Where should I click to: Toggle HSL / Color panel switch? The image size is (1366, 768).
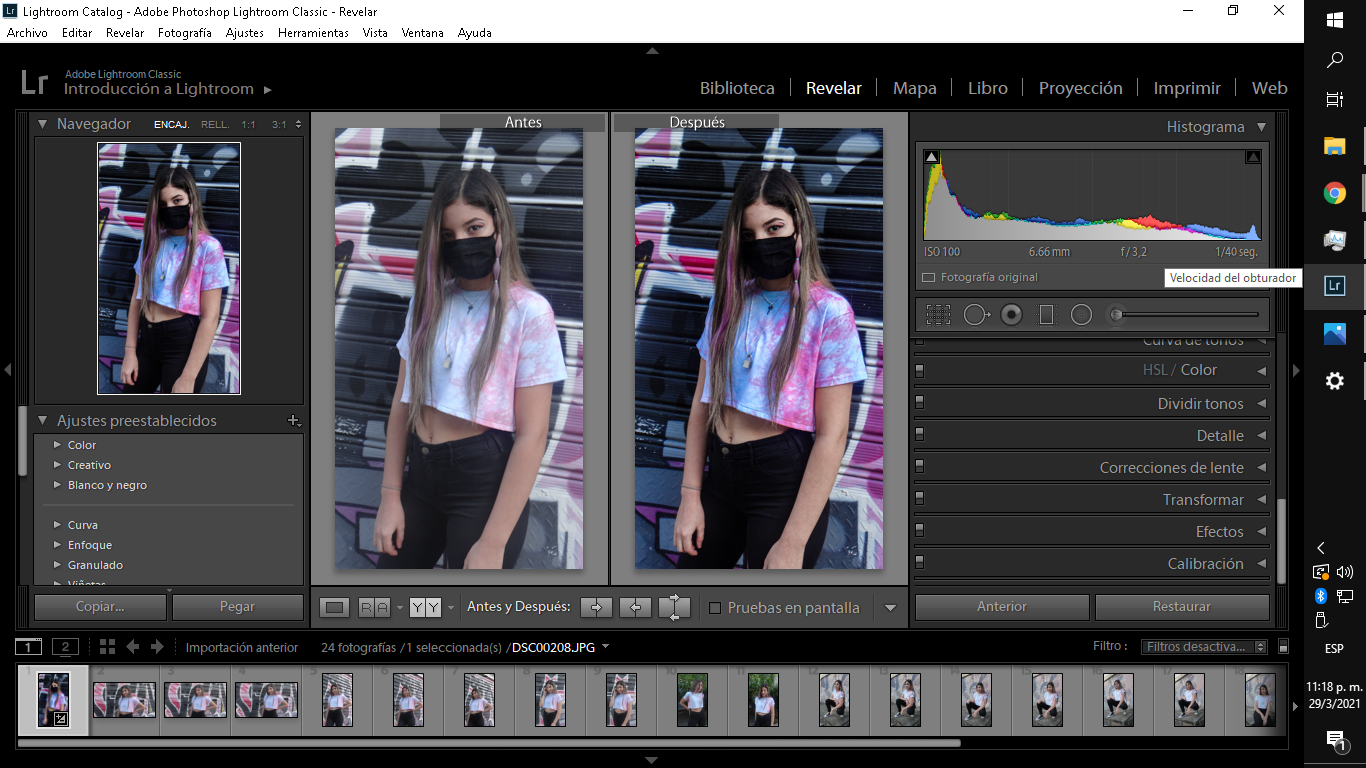919,371
